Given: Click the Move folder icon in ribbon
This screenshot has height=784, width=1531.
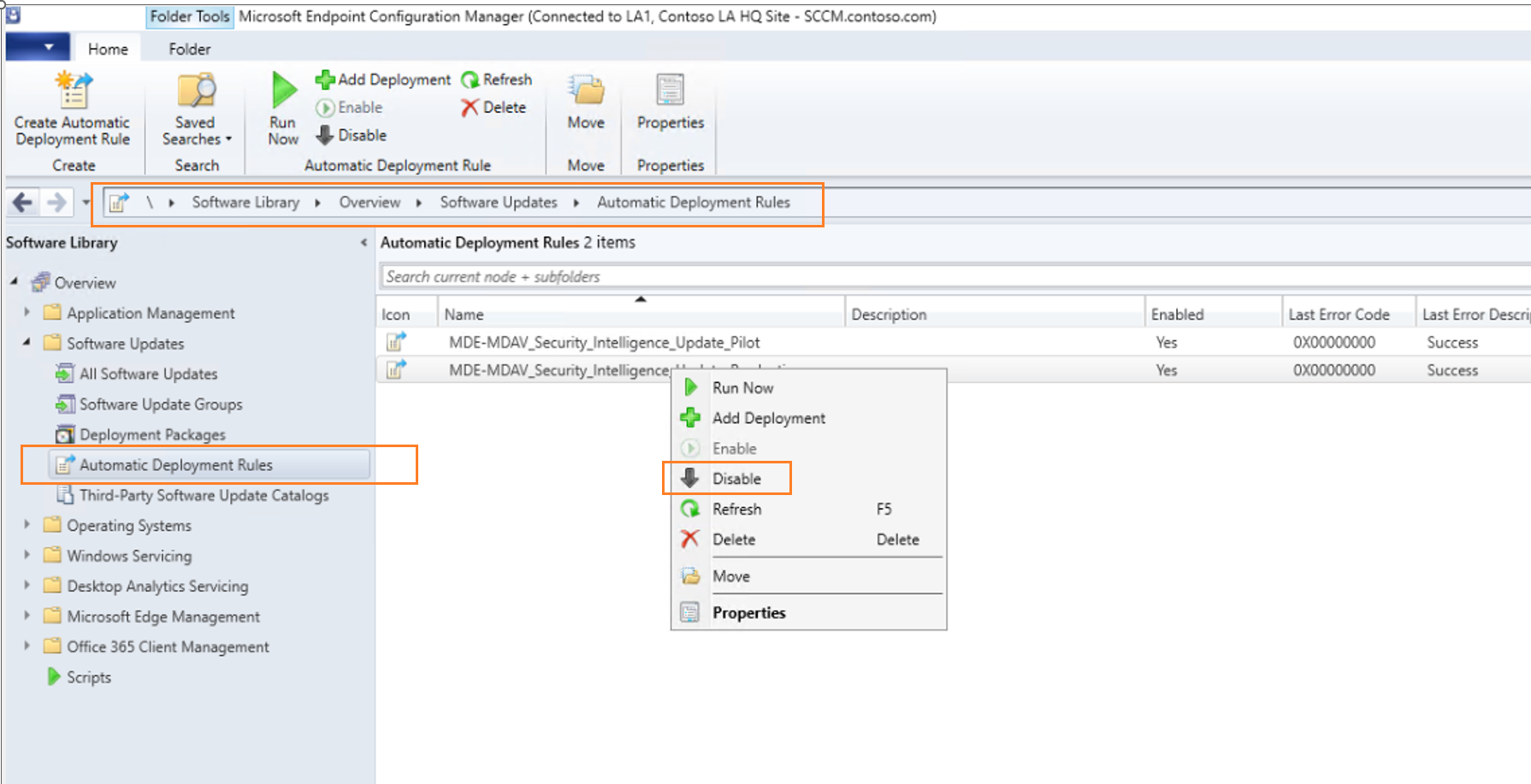Looking at the screenshot, I should tap(586, 90).
